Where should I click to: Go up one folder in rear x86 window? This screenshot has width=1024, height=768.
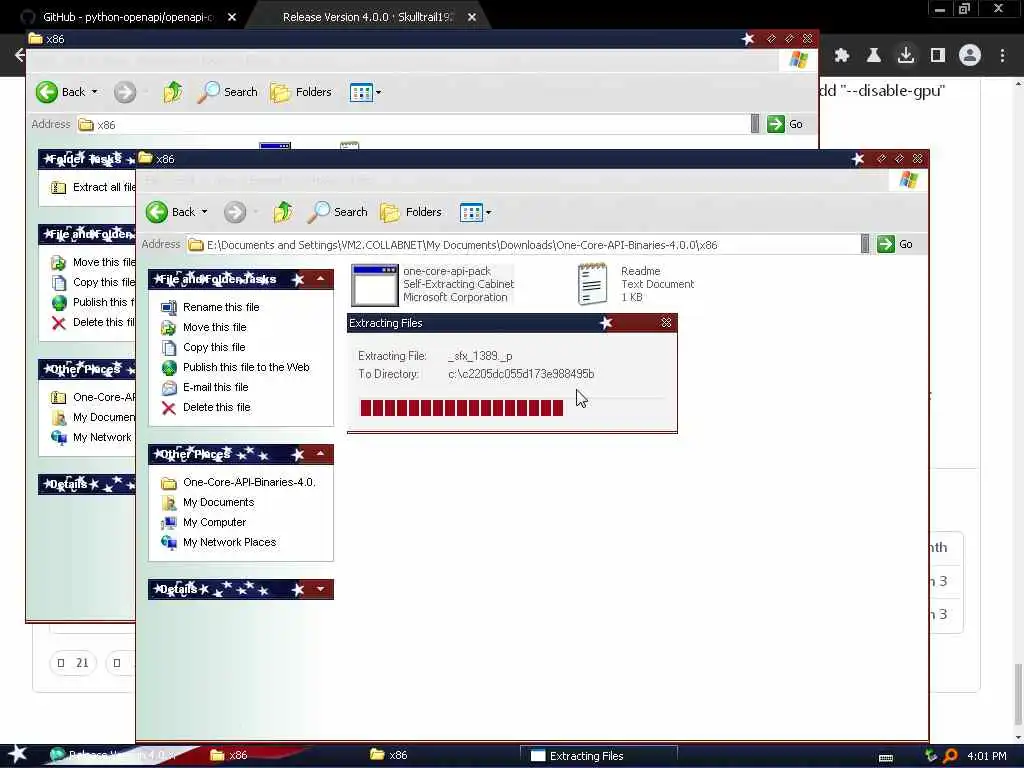click(172, 91)
